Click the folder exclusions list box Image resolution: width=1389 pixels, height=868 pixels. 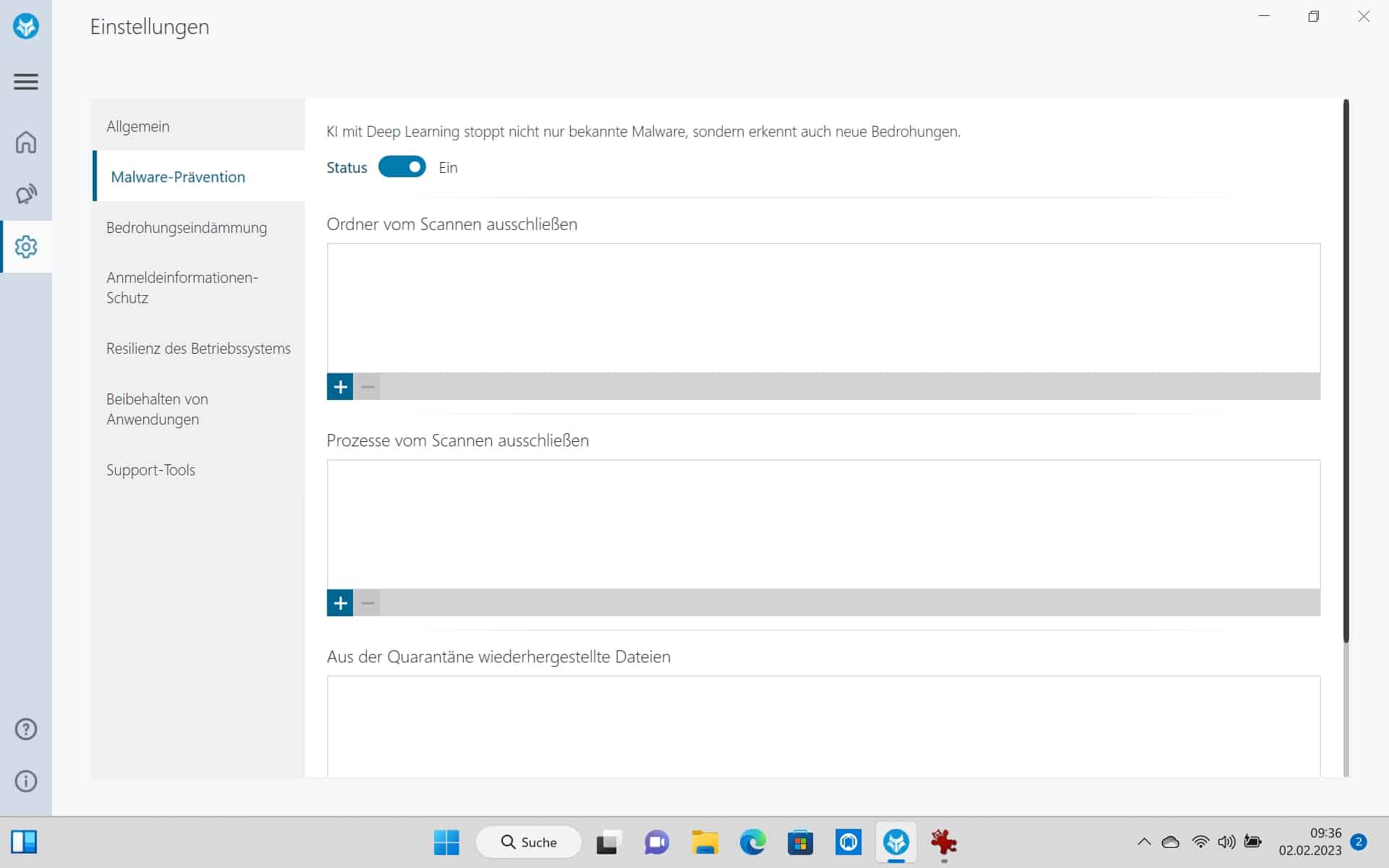(823, 308)
